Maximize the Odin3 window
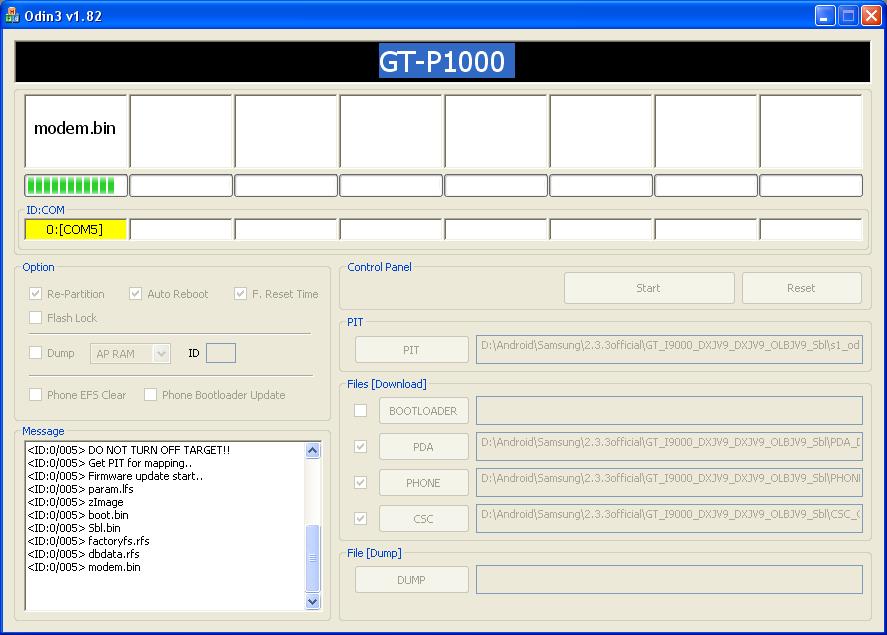The width and height of the screenshot is (887, 635). coord(849,16)
